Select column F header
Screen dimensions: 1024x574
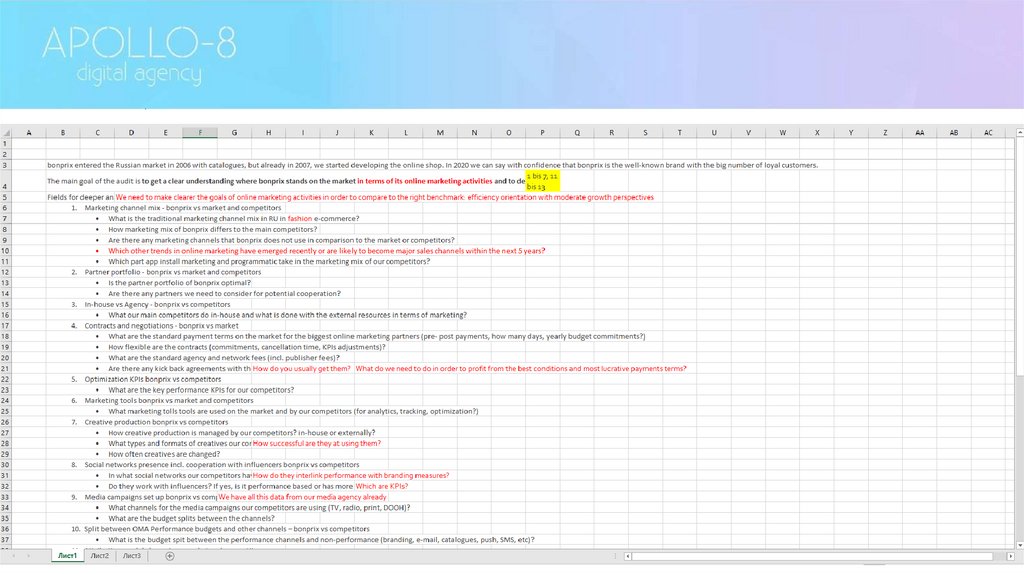200,133
